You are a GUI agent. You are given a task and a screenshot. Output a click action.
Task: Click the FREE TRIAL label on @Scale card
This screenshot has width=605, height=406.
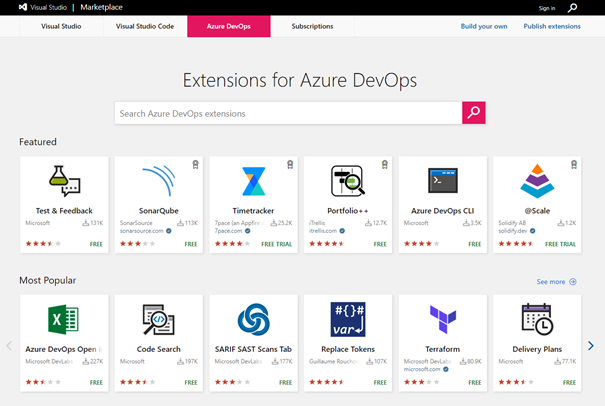(x=560, y=244)
